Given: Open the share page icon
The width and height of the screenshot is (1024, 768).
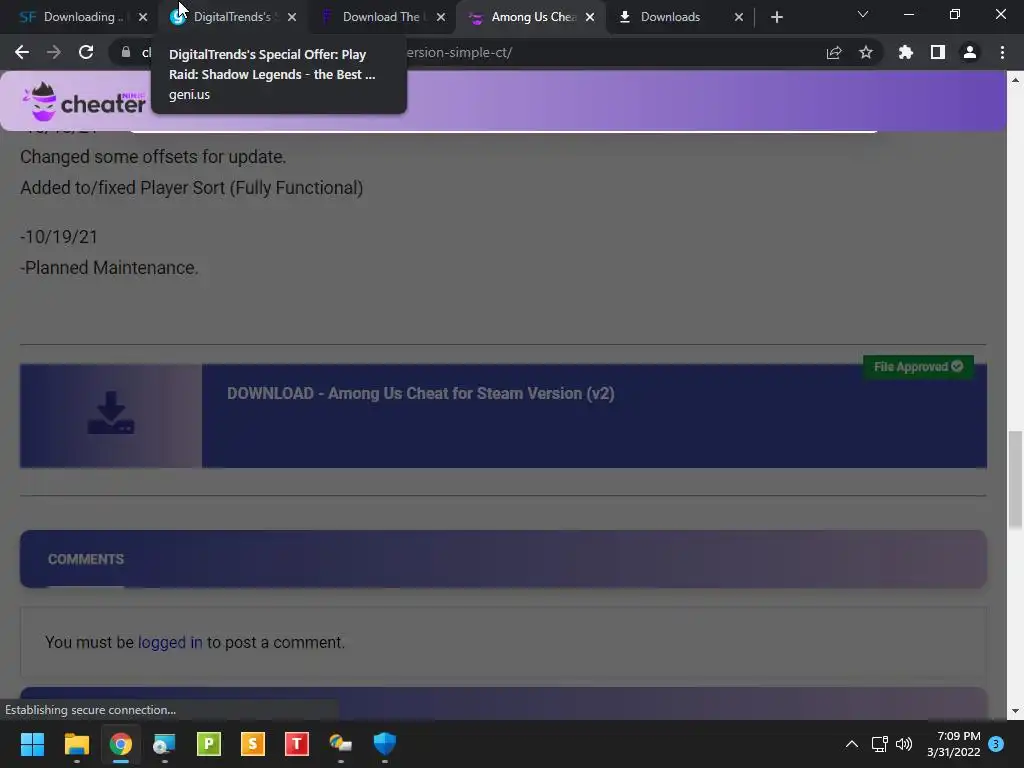Looking at the screenshot, I should pos(834,52).
